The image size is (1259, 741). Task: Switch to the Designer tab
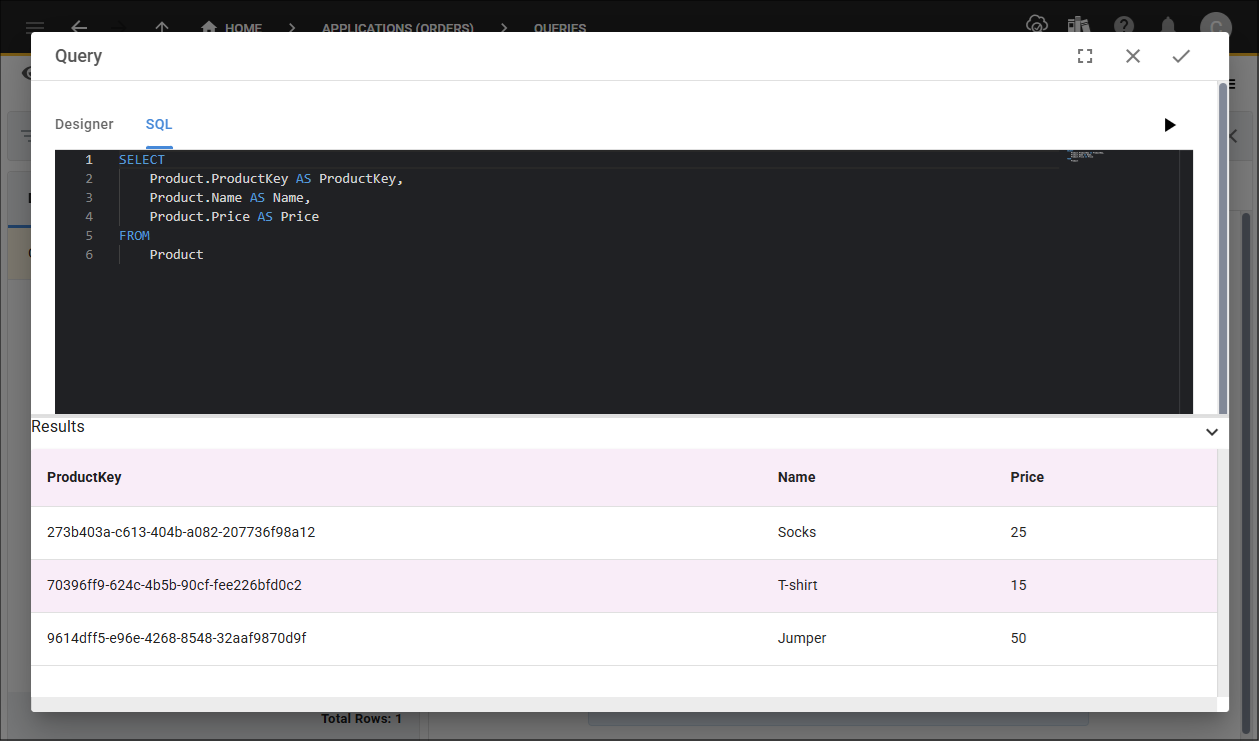[84, 124]
